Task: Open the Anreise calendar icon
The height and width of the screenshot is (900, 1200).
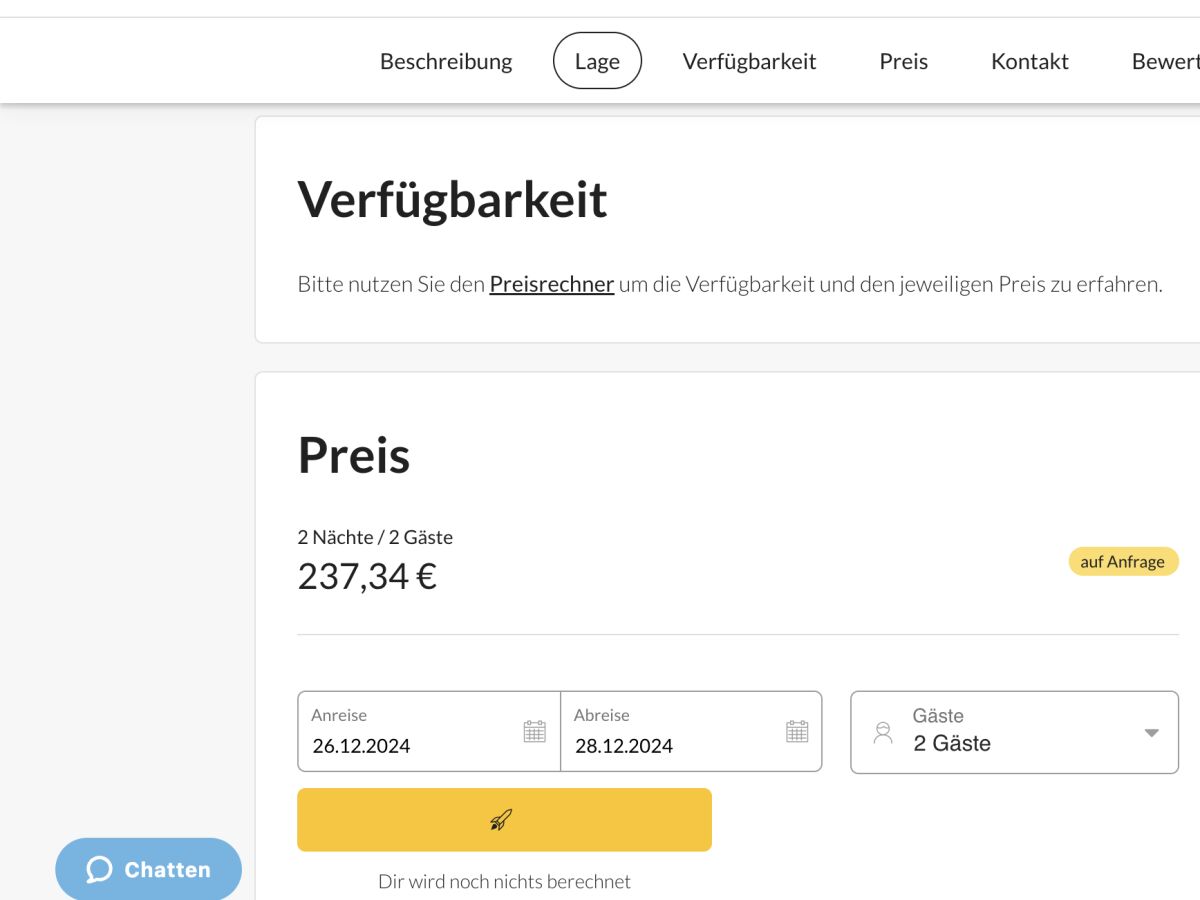Action: tap(535, 731)
